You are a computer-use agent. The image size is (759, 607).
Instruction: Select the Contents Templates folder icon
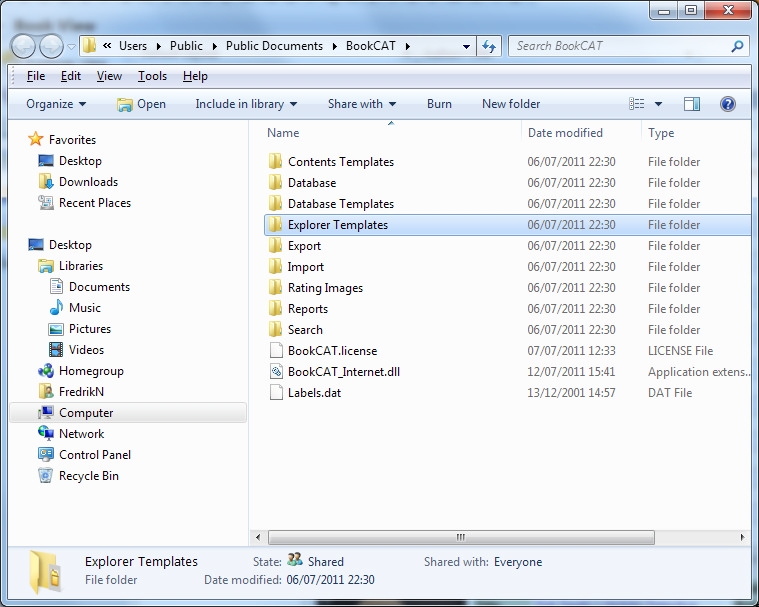275,161
